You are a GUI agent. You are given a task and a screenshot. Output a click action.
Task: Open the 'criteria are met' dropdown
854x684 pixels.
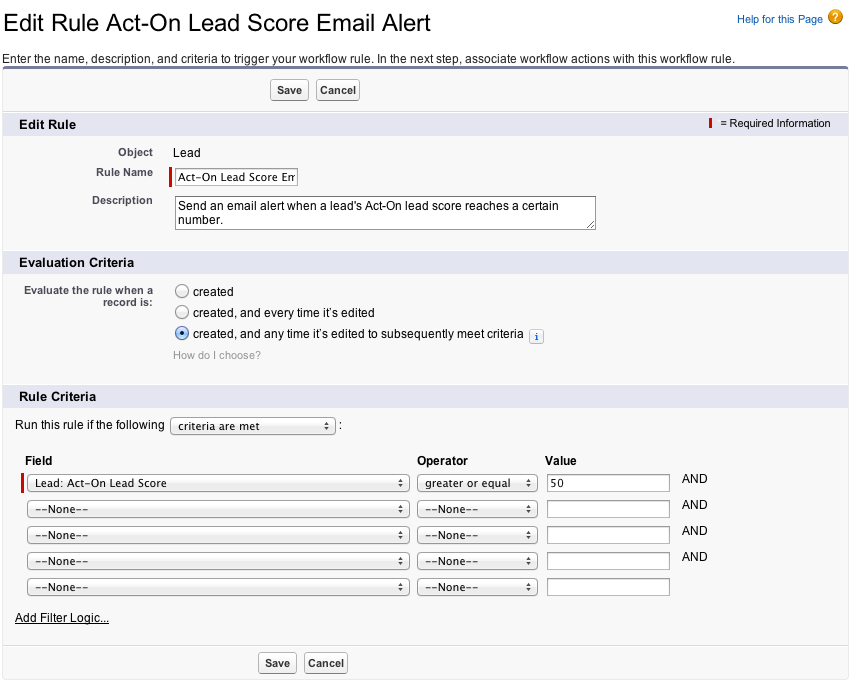coord(253,426)
